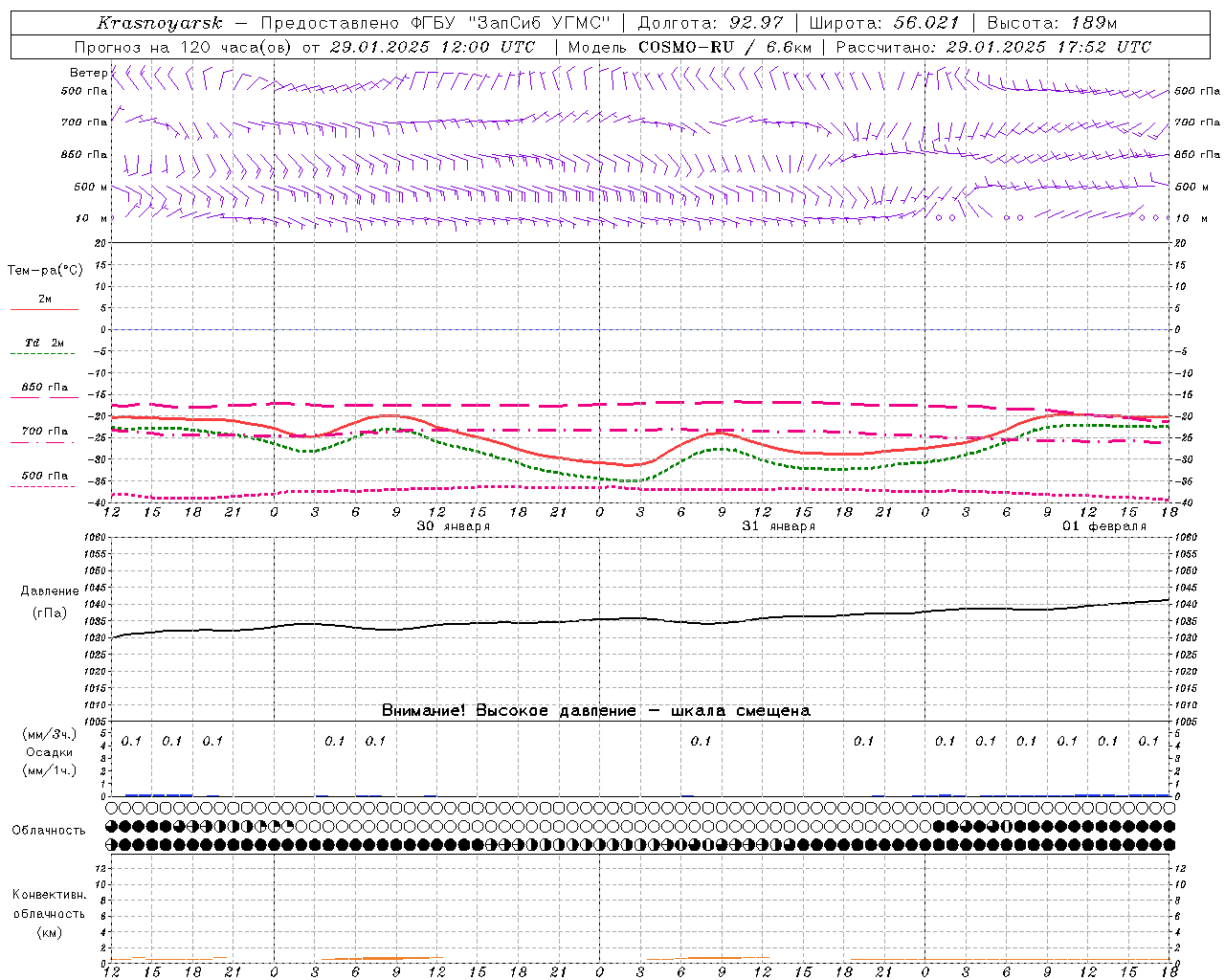Click the 'Конвективн.' convective cloud label
Screen dimensions: 1225x980
[49, 895]
